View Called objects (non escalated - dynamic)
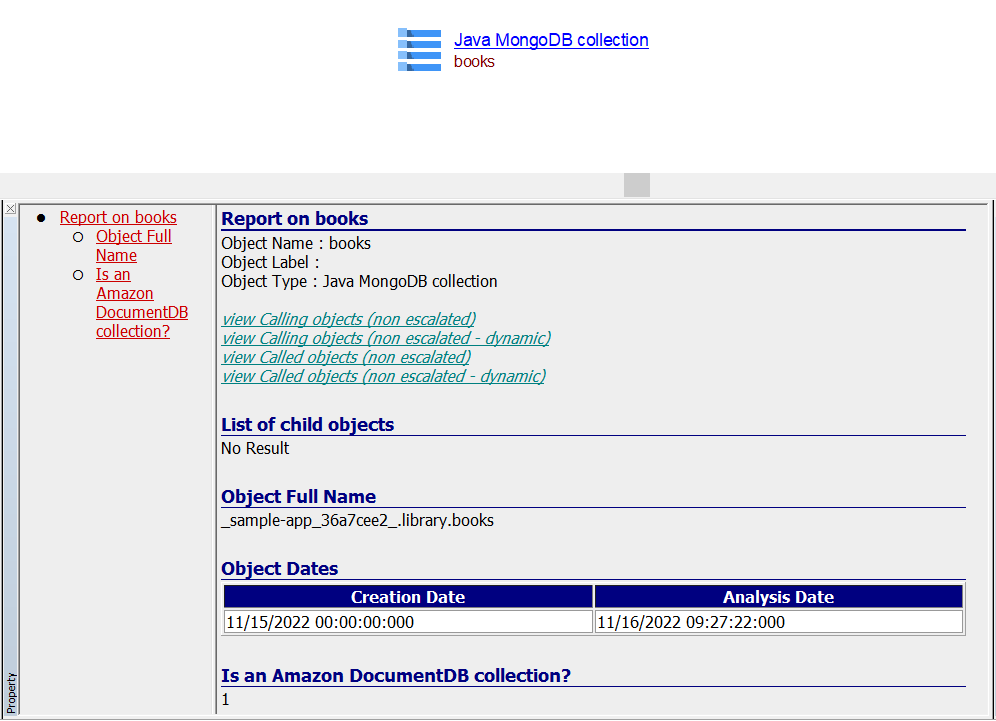Image resolution: width=996 pixels, height=721 pixels. (383, 376)
